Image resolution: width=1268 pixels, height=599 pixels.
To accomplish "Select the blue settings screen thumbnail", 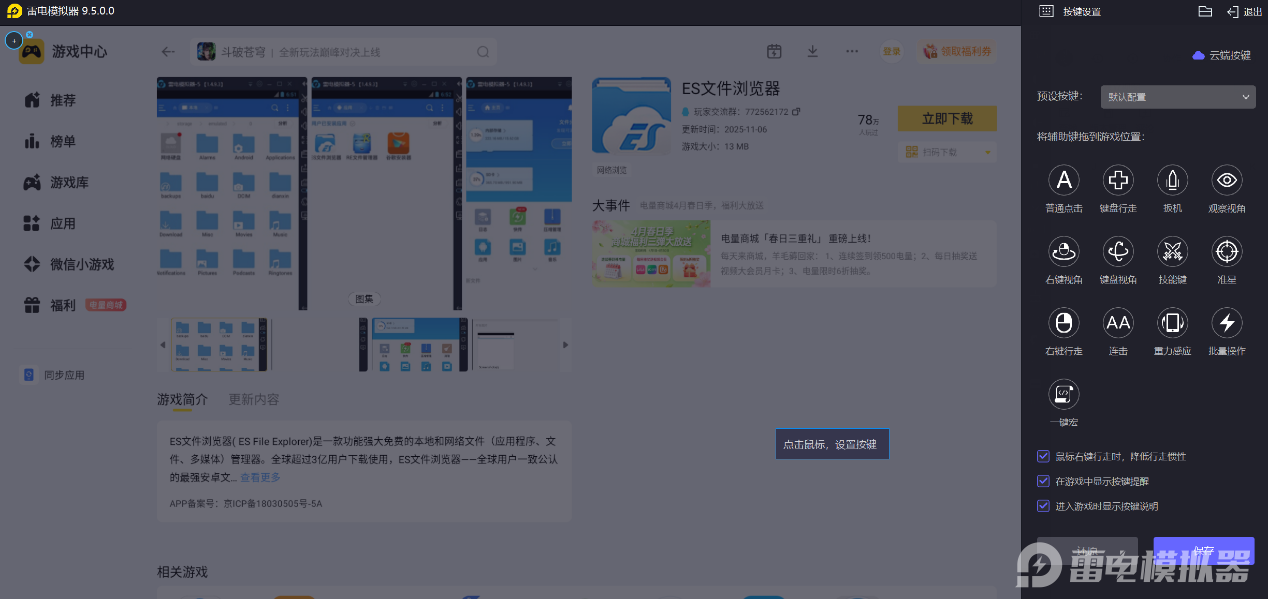I will pyautogui.click(x=414, y=344).
